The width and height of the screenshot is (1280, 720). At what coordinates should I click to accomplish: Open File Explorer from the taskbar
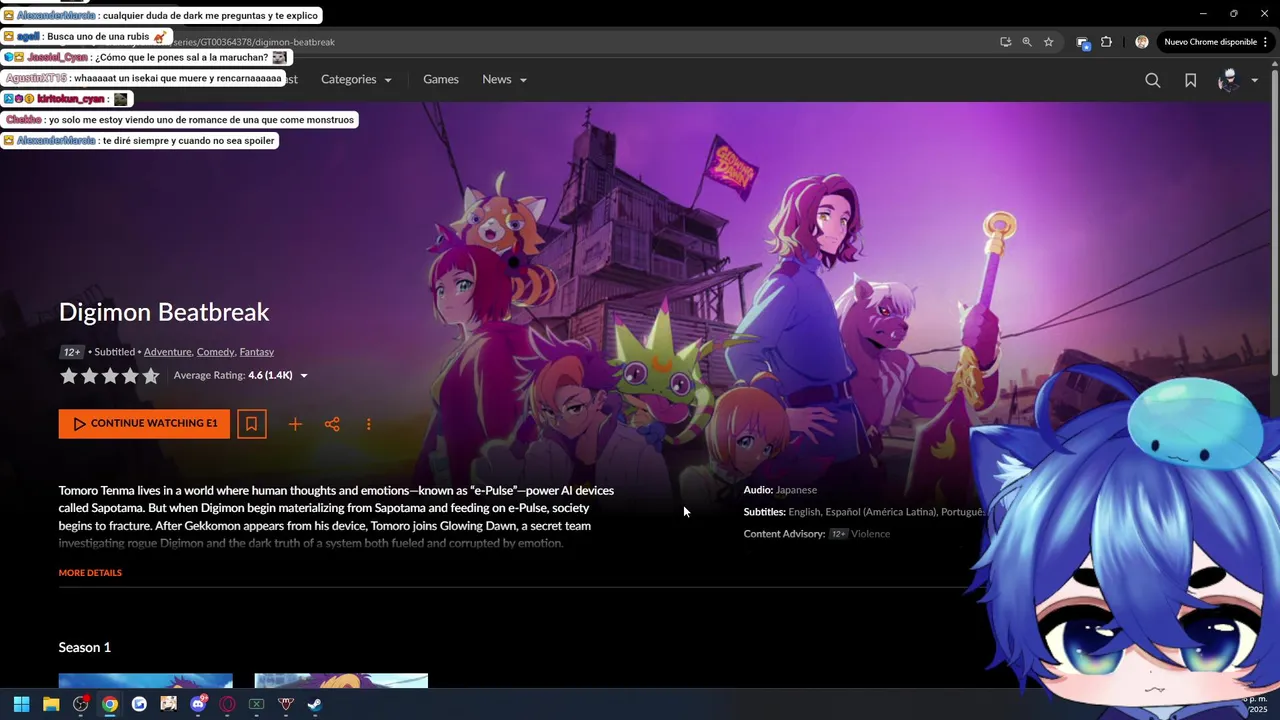pyautogui.click(x=51, y=704)
